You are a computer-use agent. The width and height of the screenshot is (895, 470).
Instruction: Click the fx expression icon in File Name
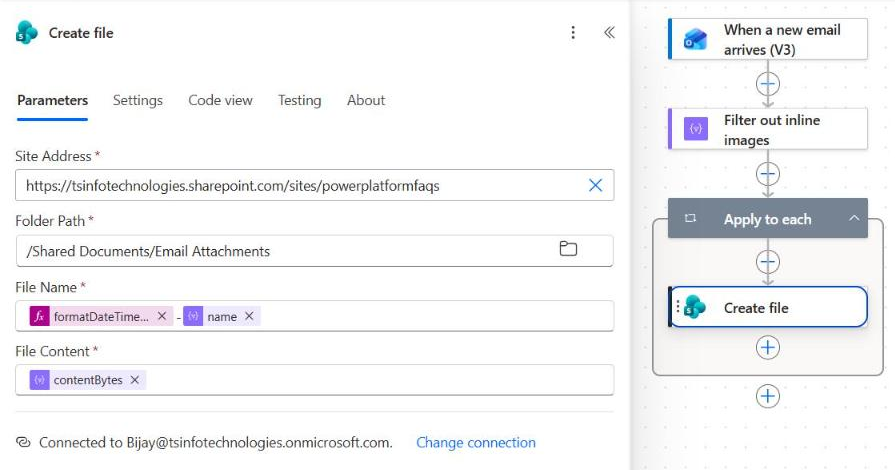(39, 316)
